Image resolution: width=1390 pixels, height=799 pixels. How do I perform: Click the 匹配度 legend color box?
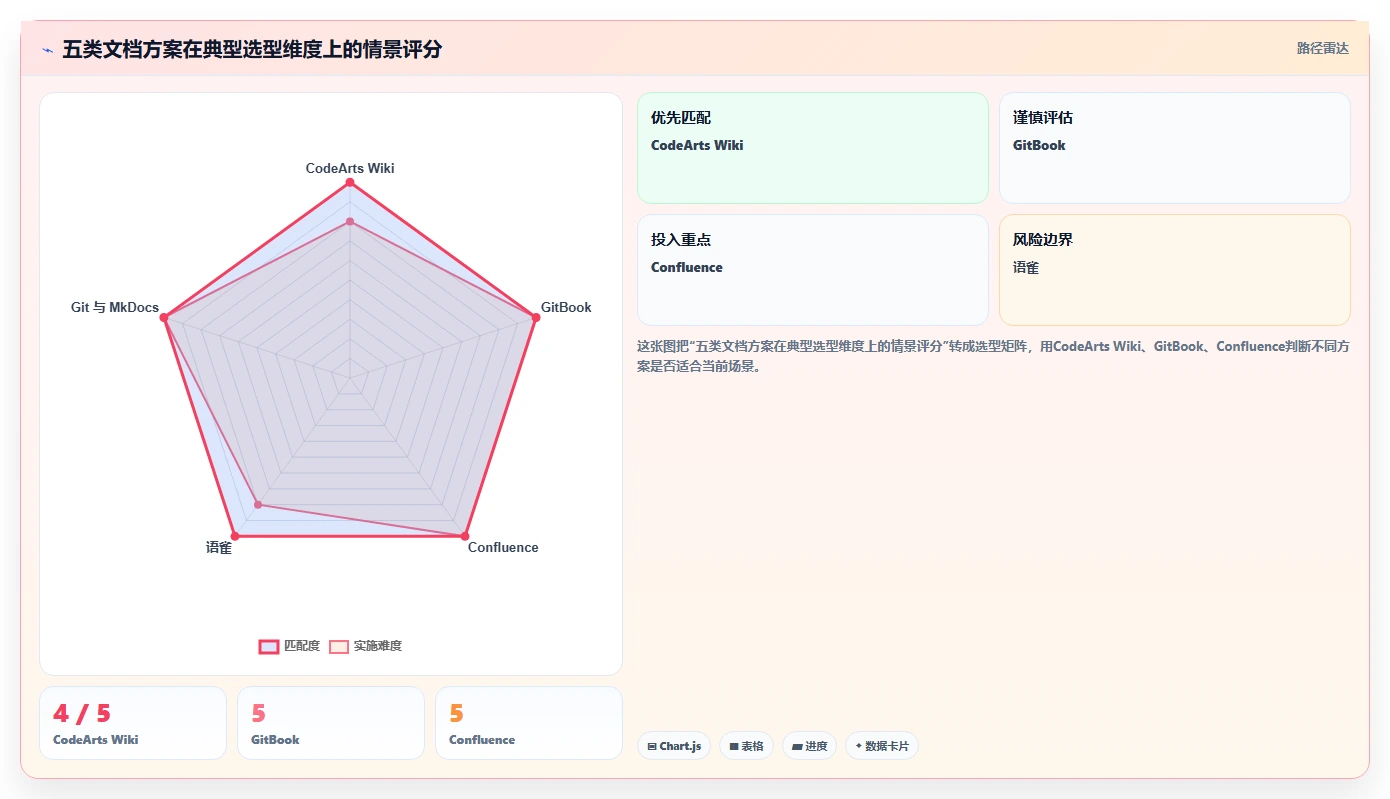click(269, 646)
